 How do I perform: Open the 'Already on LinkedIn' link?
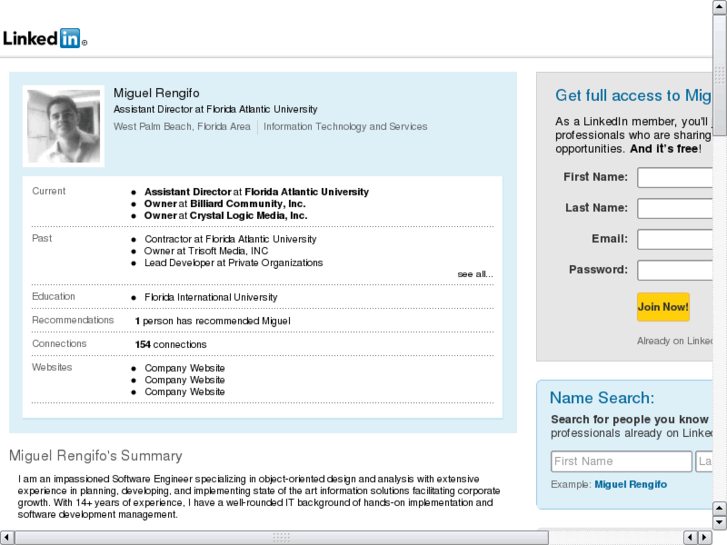pos(675,341)
